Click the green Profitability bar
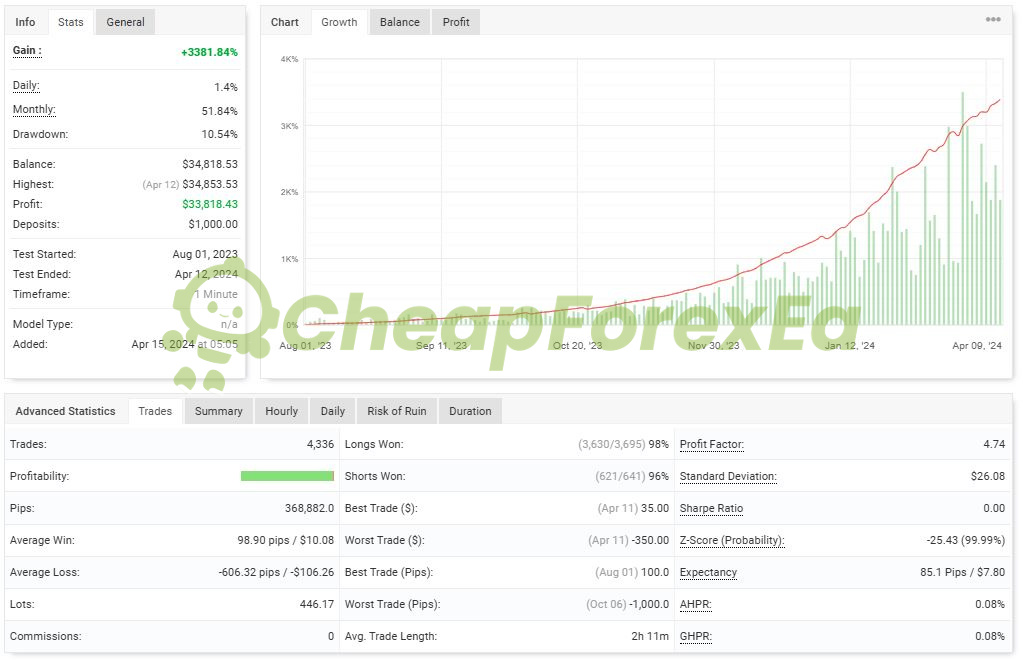 tap(287, 476)
